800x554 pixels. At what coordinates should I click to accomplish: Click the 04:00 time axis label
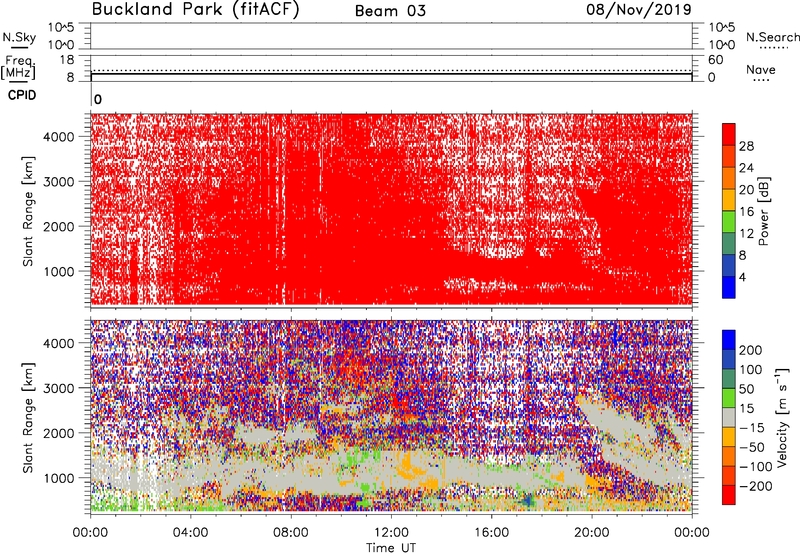click(x=190, y=533)
